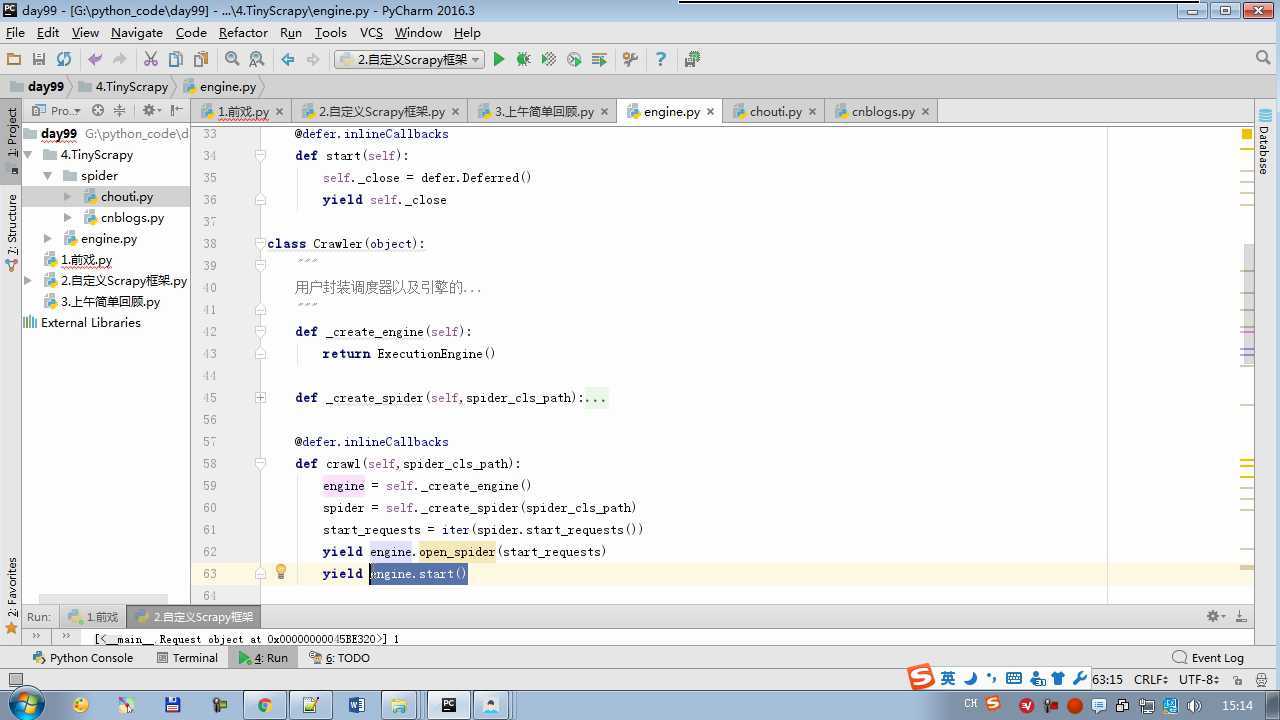Open the VCS menu
The image size is (1280, 720).
coord(371,32)
